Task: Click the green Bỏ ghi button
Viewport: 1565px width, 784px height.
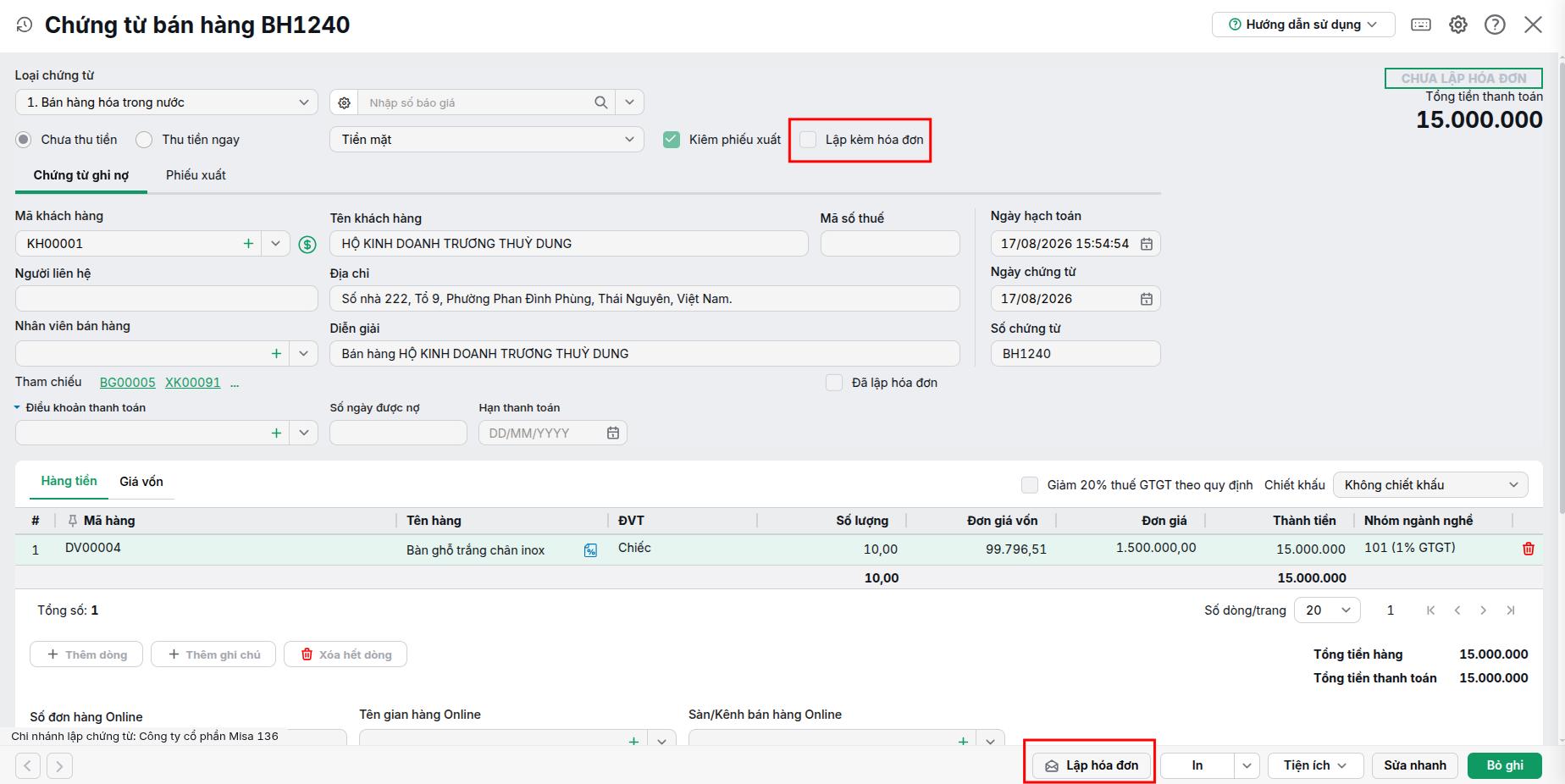Action: [x=1505, y=766]
